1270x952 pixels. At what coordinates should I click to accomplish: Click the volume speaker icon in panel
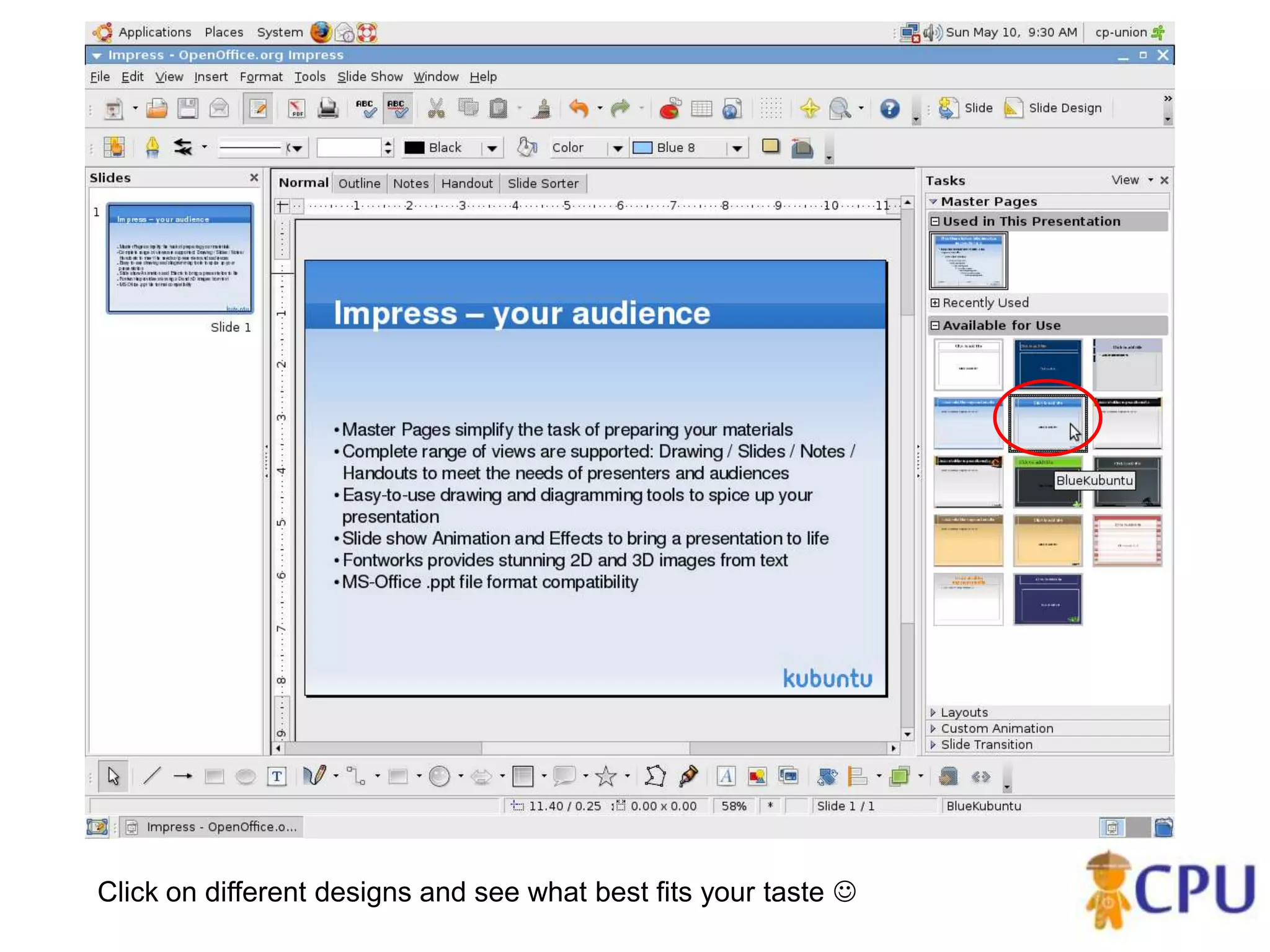tap(933, 32)
